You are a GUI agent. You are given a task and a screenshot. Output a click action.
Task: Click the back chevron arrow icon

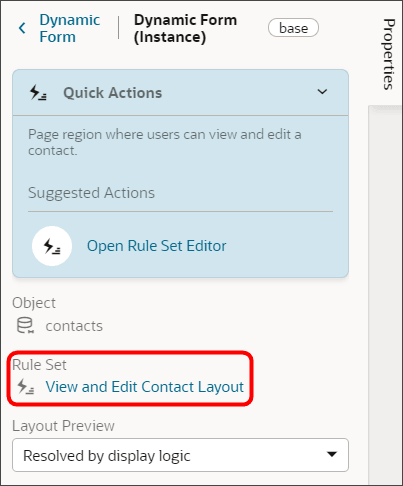(x=22, y=28)
